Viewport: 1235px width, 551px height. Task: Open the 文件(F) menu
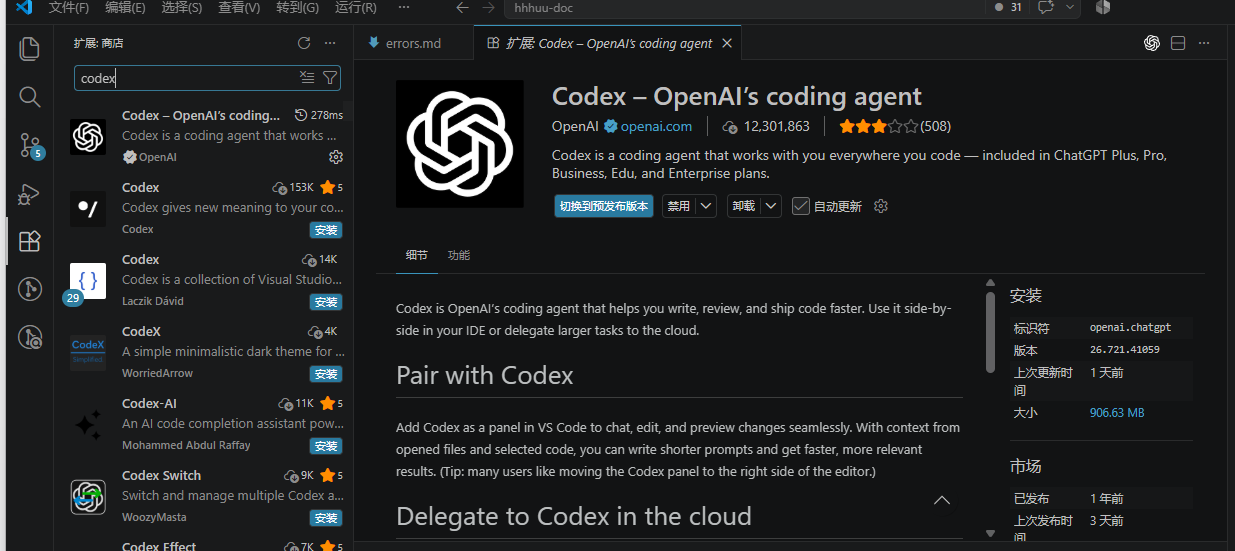(69, 7)
